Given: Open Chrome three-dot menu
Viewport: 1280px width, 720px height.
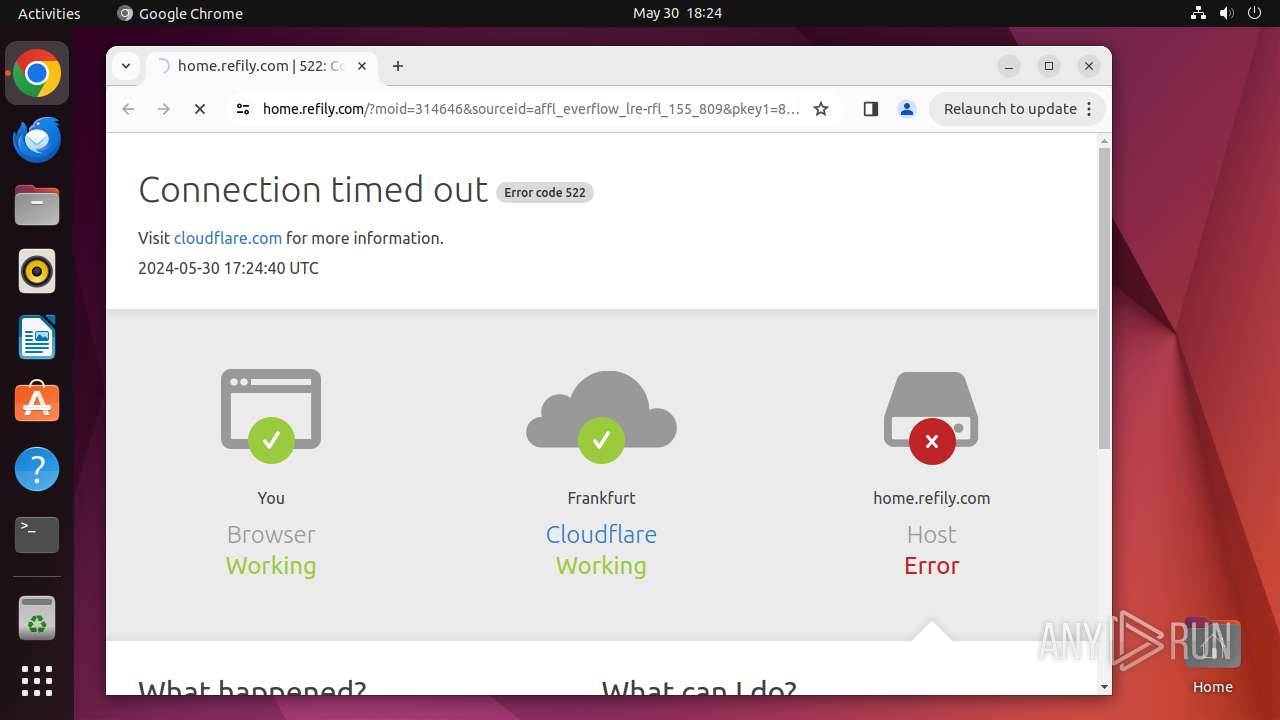Looking at the screenshot, I should pos(1090,109).
